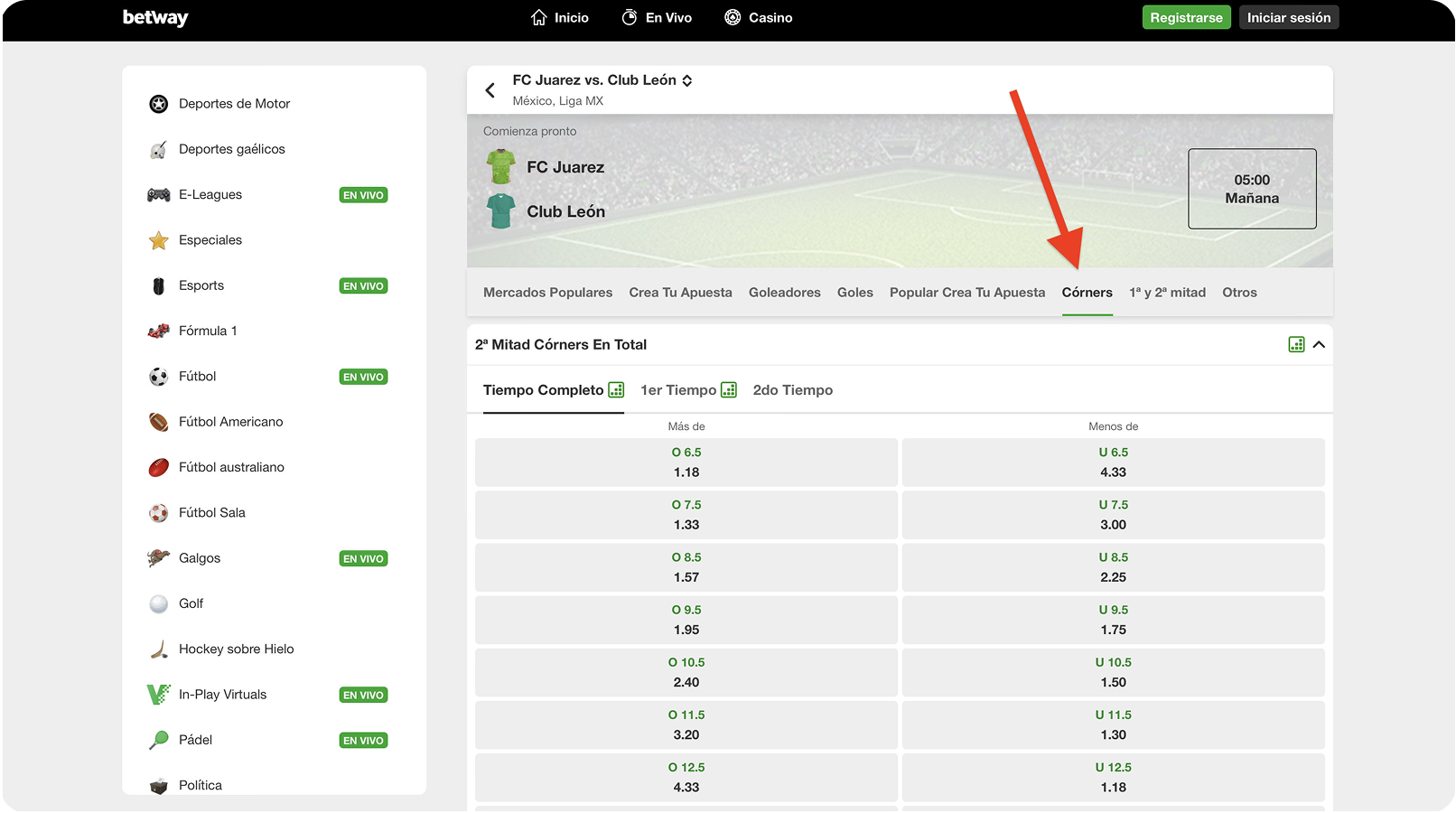
Task: Switch to the Goleadores tab
Action: (x=784, y=293)
